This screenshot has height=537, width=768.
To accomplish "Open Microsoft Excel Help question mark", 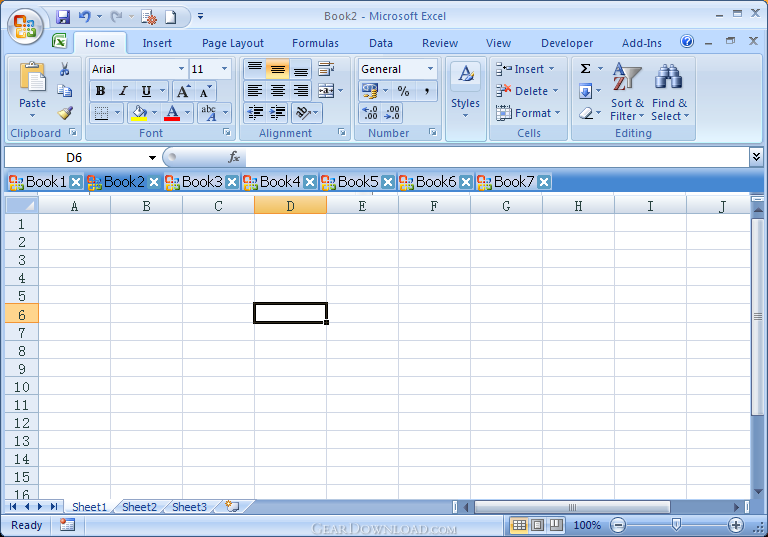I will click(x=687, y=41).
